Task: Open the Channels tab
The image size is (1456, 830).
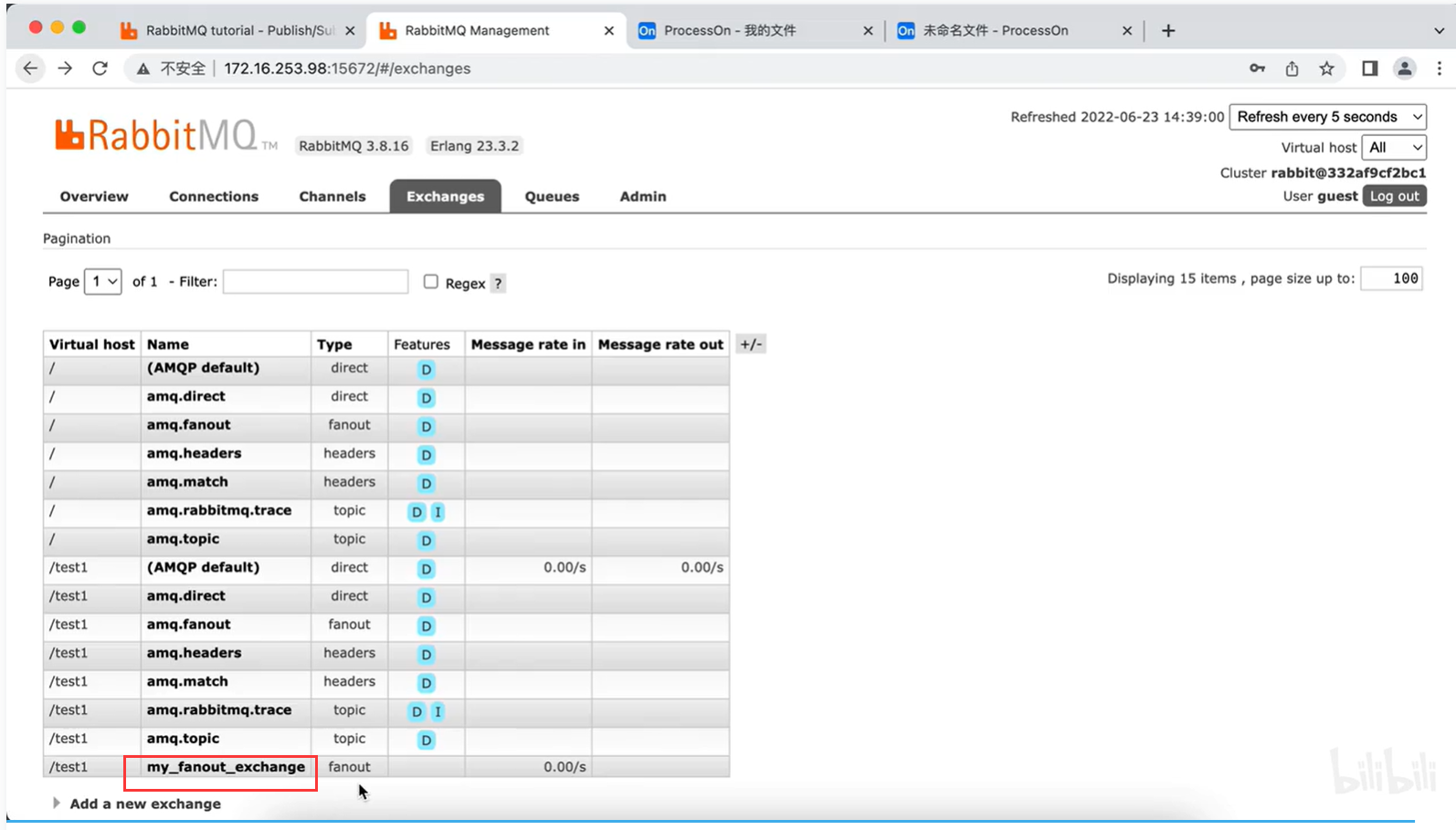Action: tap(332, 196)
